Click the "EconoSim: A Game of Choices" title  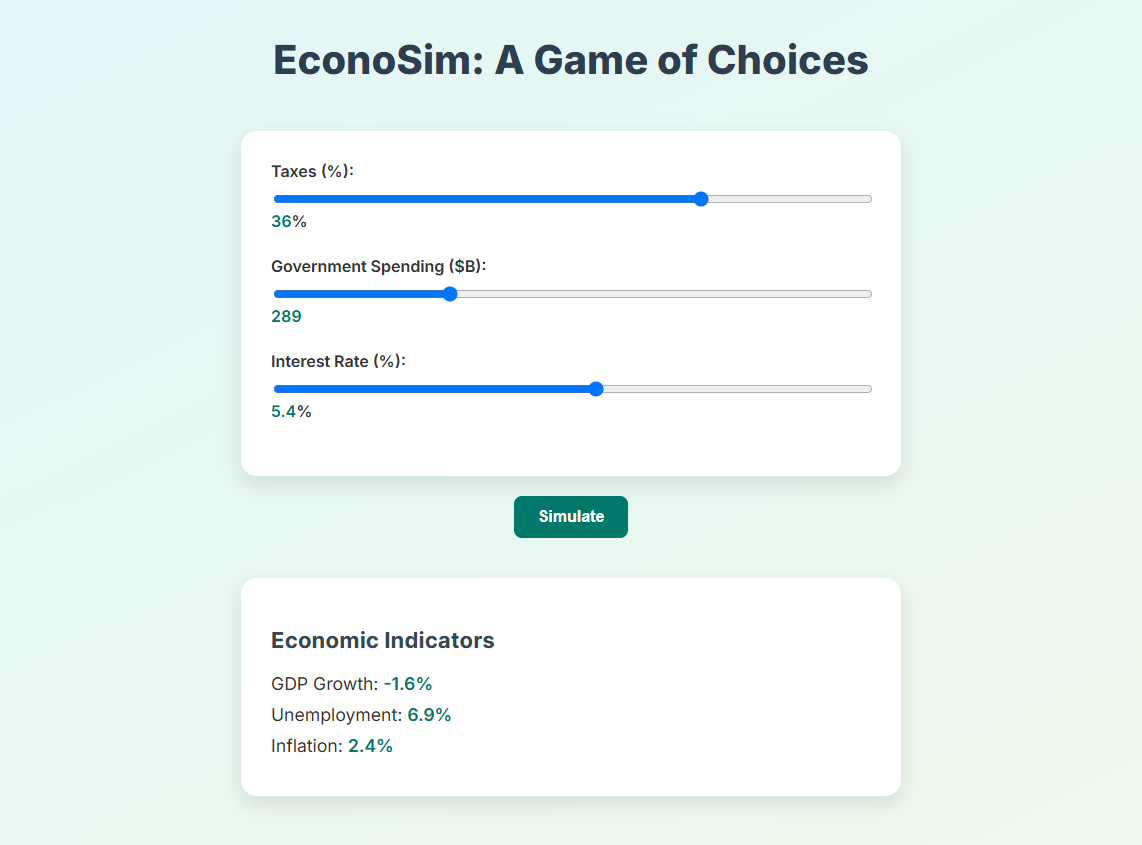point(571,60)
